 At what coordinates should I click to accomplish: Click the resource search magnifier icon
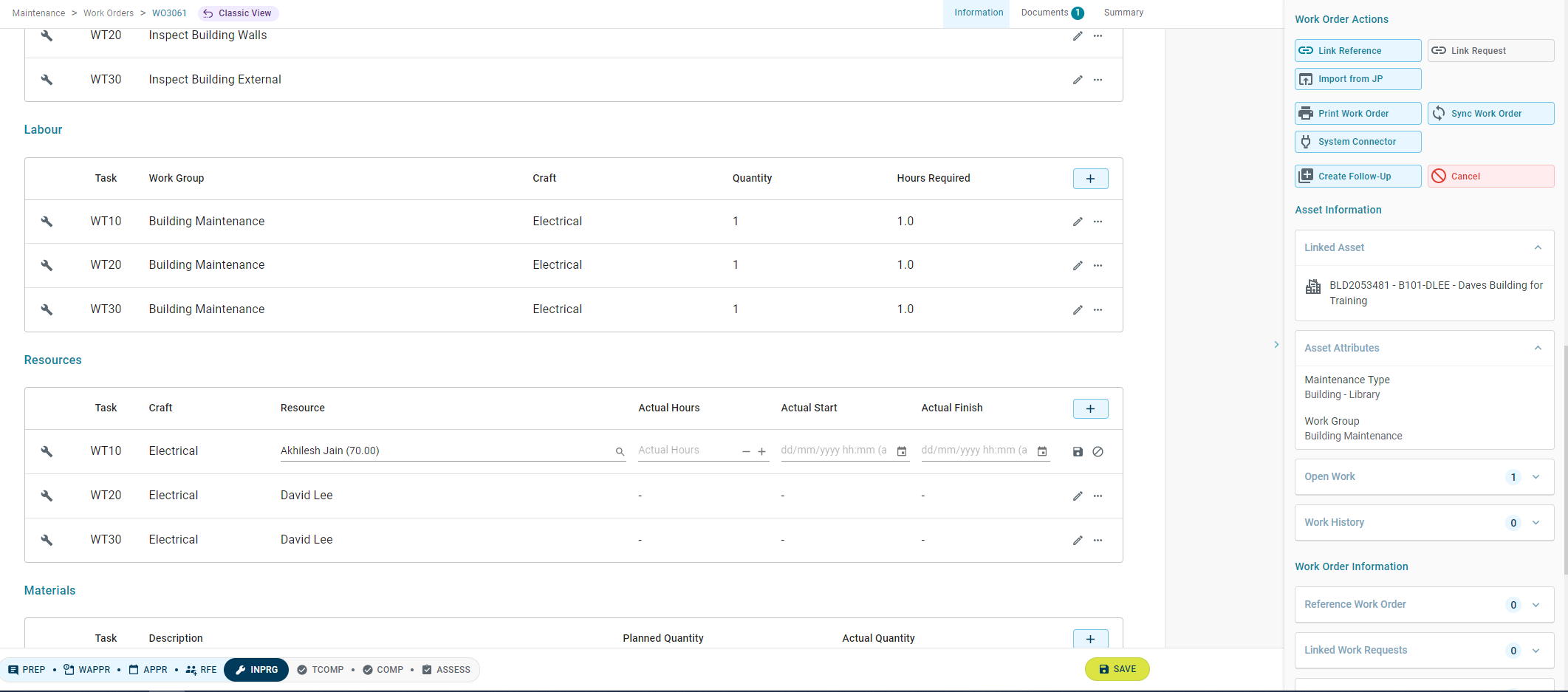click(620, 451)
